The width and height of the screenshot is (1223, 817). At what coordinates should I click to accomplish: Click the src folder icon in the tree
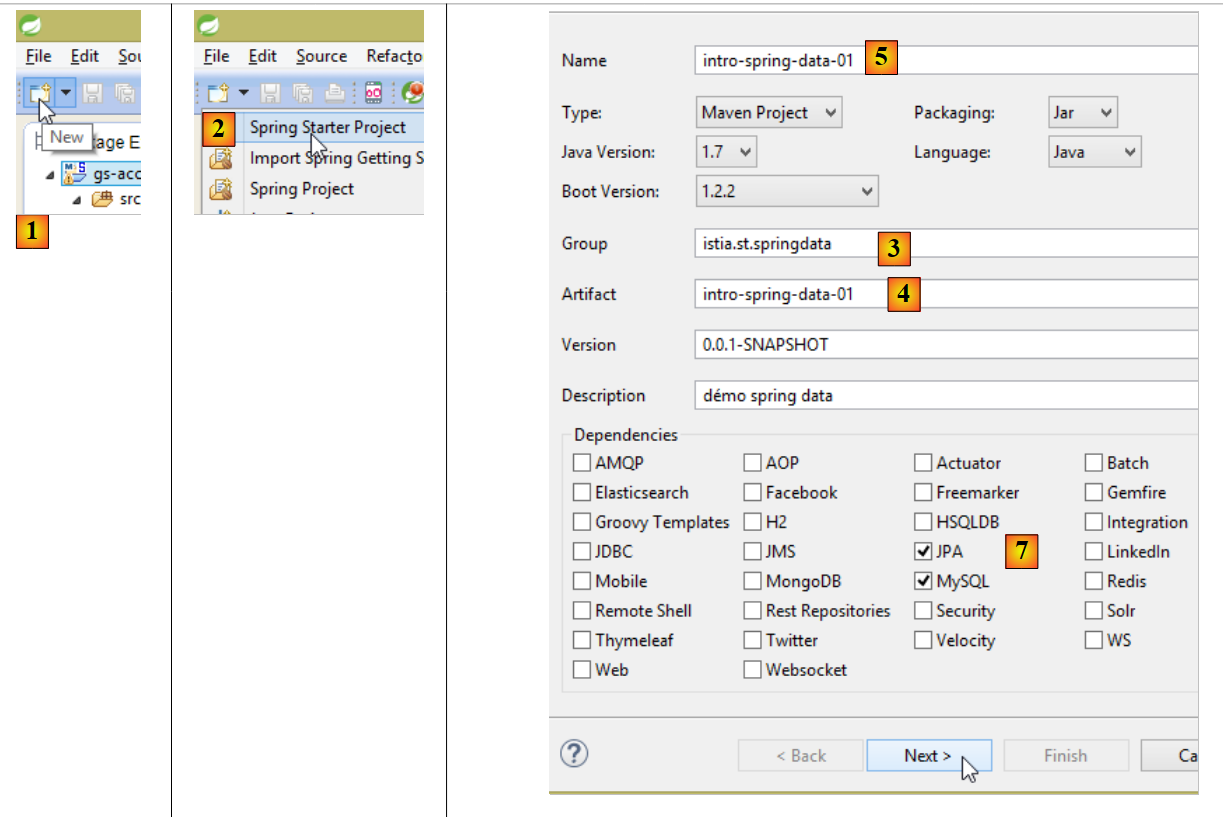click(x=101, y=199)
